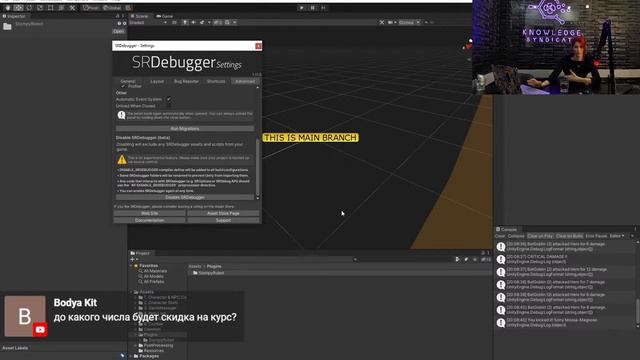
Task: Advance one frame with Step button
Action: click(x=323, y=8)
